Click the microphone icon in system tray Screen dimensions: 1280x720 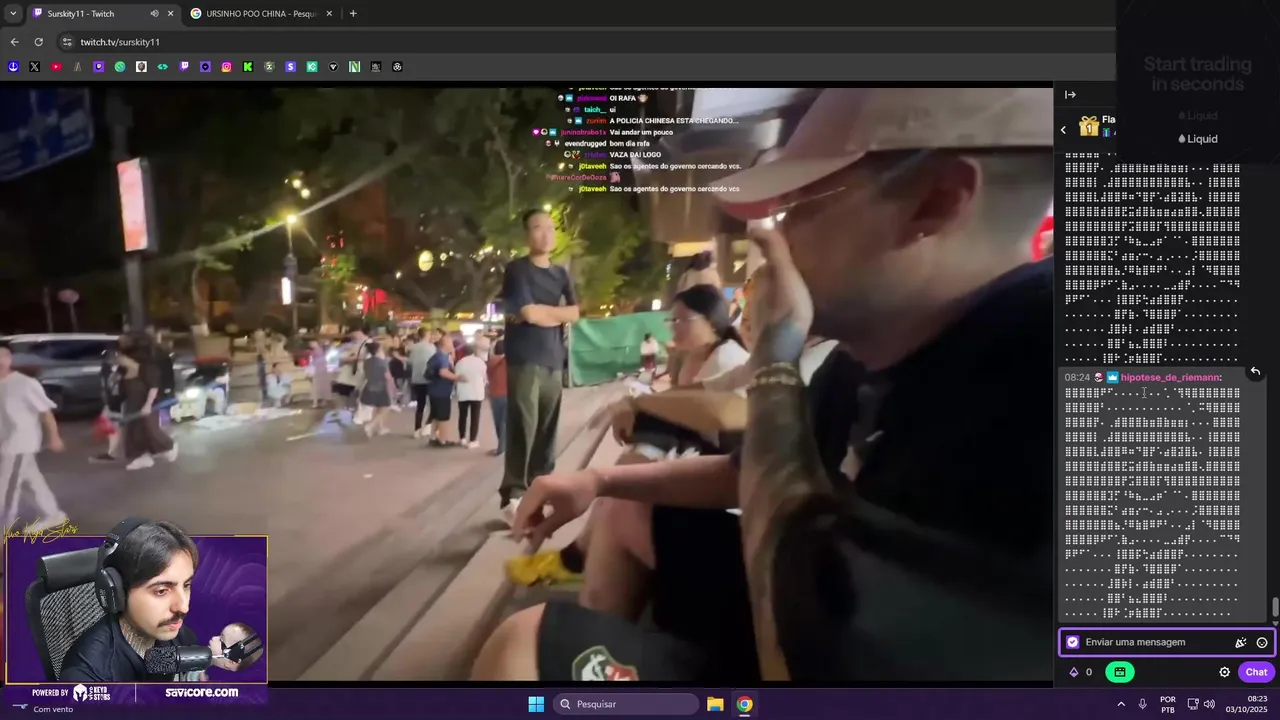(x=1142, y=704)
